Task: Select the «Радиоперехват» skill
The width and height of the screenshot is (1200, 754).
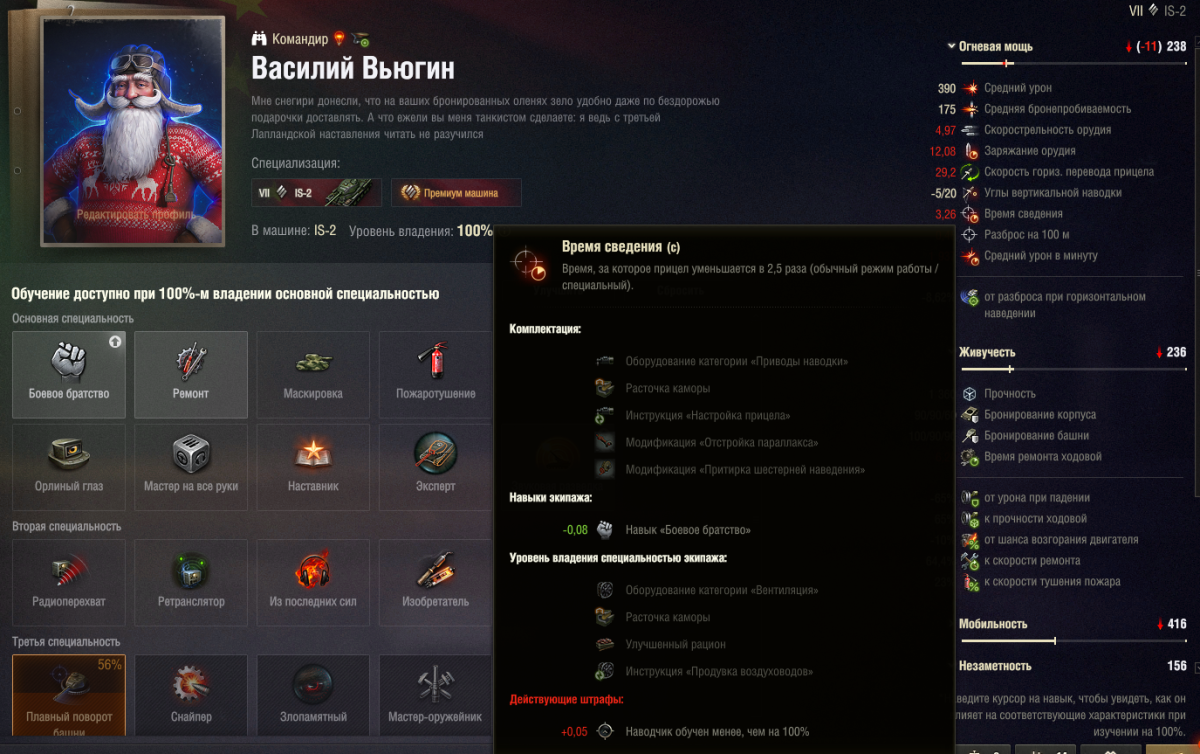Action: click(x=69, y=582)
